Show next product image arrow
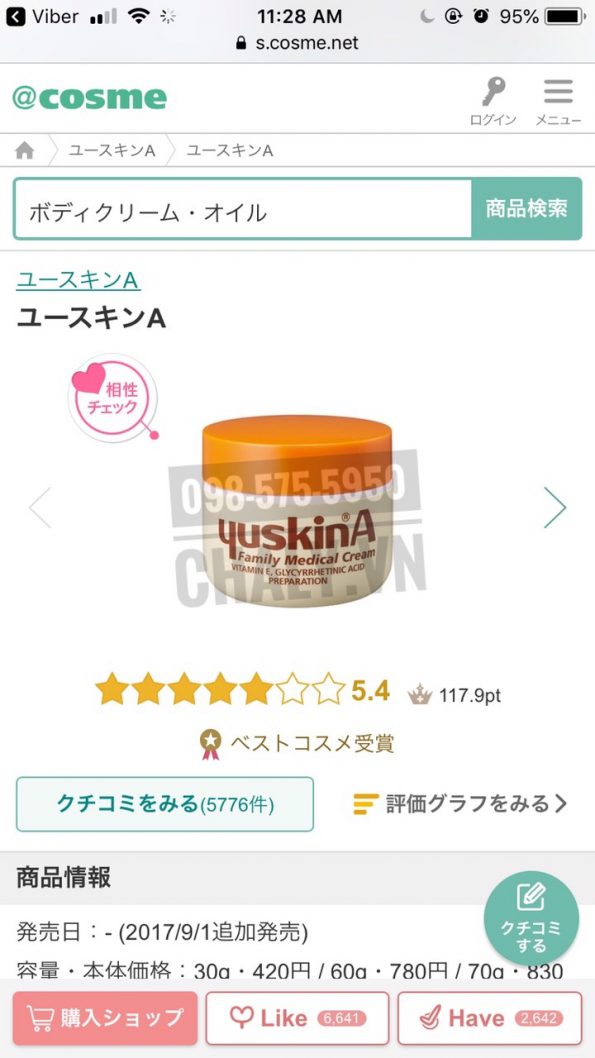 (555, 507)
